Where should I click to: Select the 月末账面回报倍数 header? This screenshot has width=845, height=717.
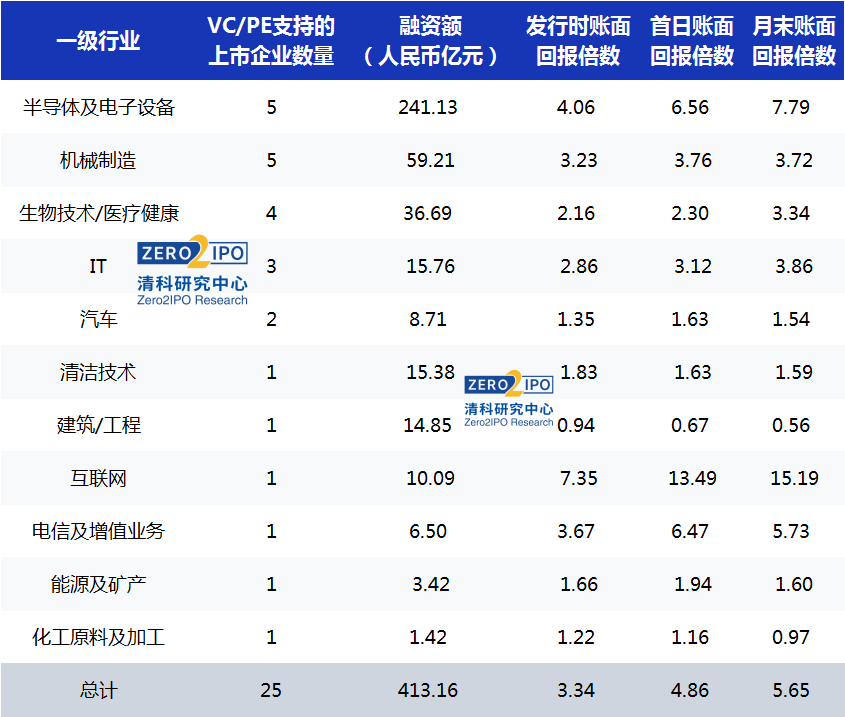(x=794, y=41)
